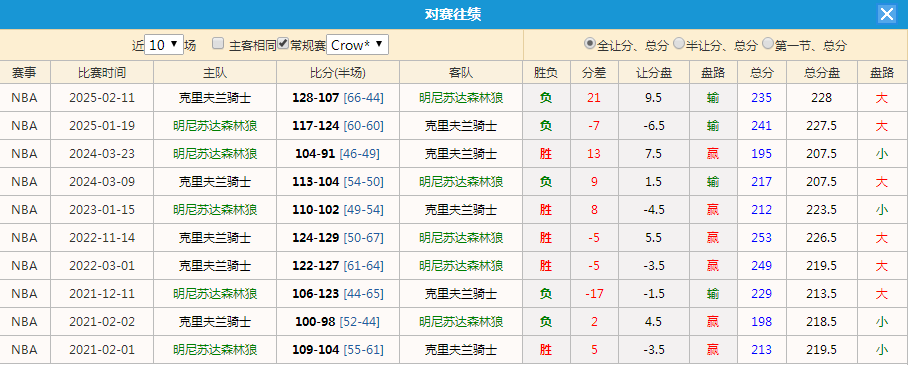908x365 pixels.
Task: Click total line 228 for 2025-02-11
Action: pos(822,98)
